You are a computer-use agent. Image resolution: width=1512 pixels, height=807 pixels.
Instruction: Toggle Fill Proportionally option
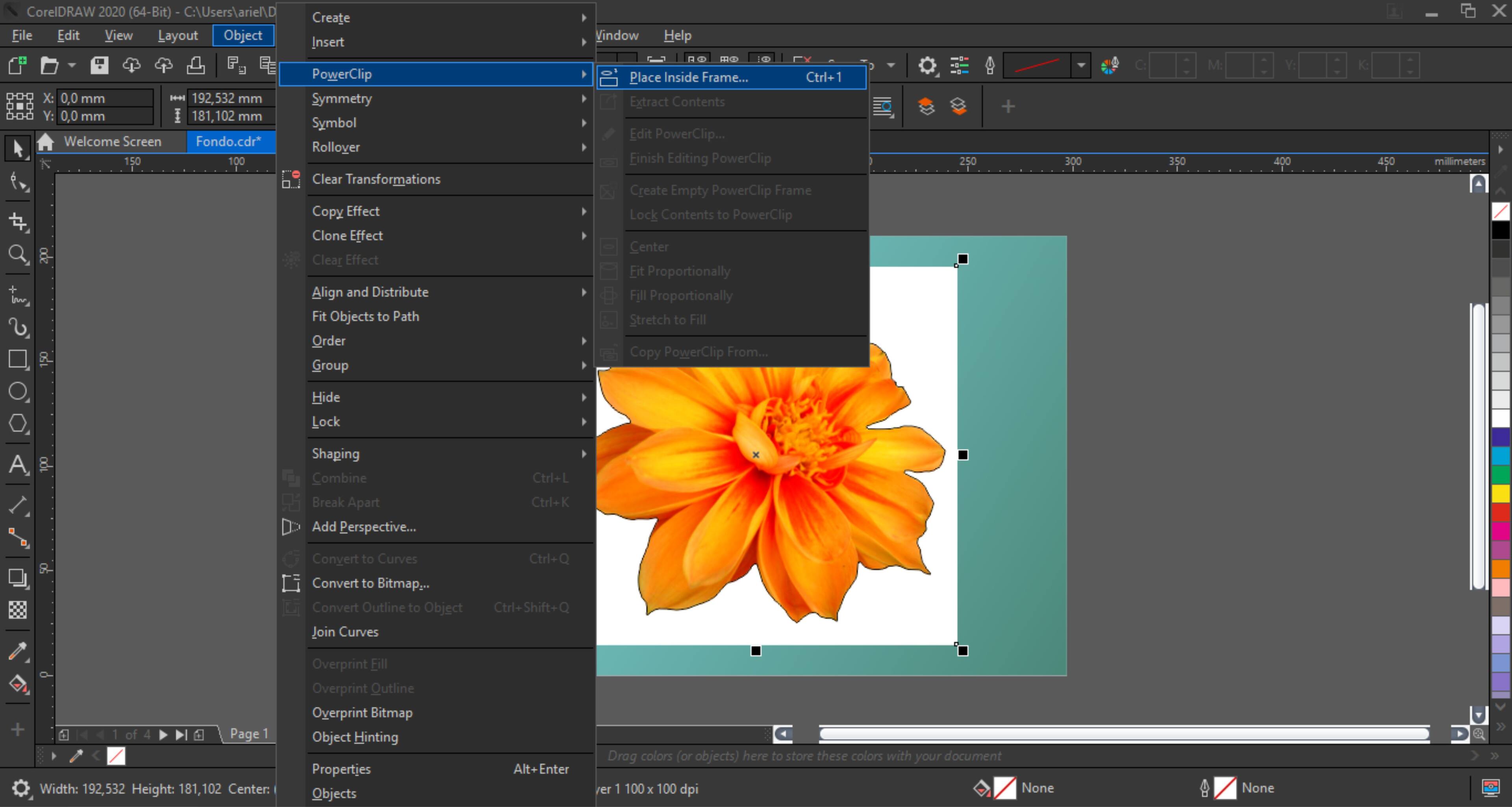pos(681,295)
